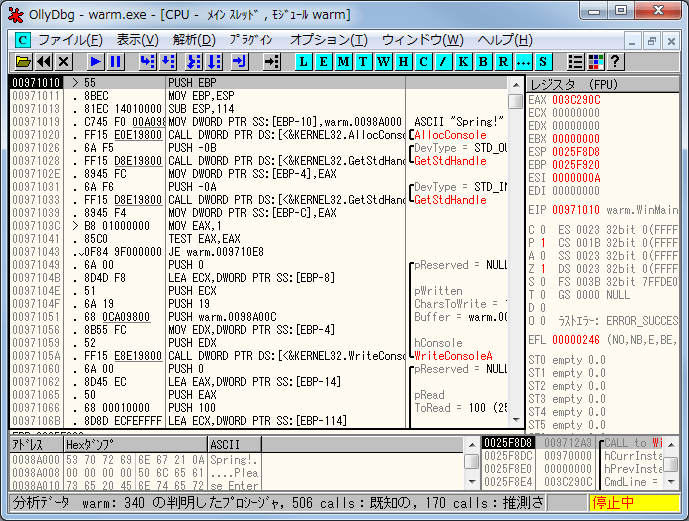
Task: Click Step Into toolbar icon
Action: tap(147, 62)
